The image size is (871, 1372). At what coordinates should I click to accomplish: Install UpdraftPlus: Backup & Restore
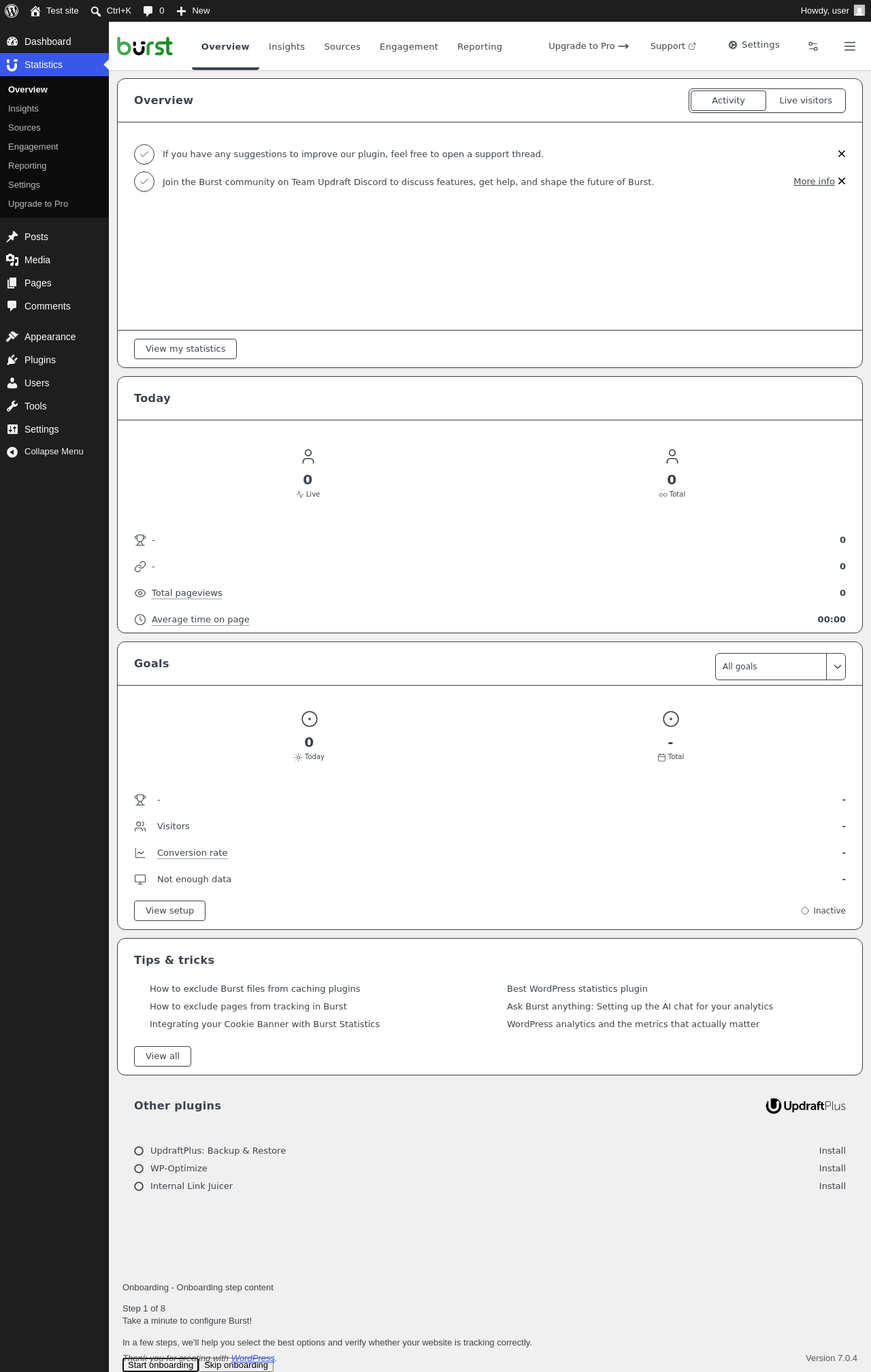tap(832, 1151)
